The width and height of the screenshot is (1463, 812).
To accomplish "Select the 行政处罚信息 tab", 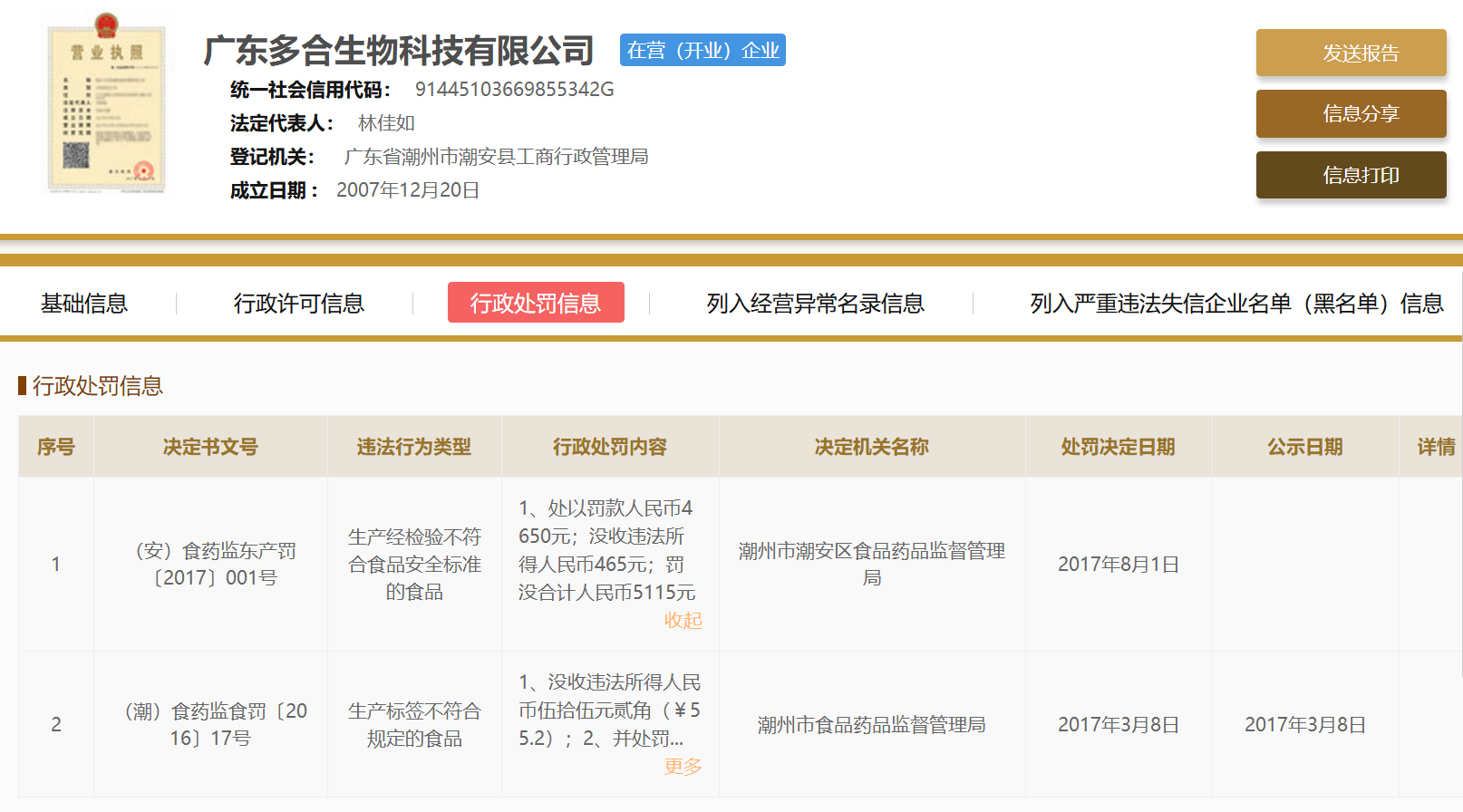I will pos(536,303).
